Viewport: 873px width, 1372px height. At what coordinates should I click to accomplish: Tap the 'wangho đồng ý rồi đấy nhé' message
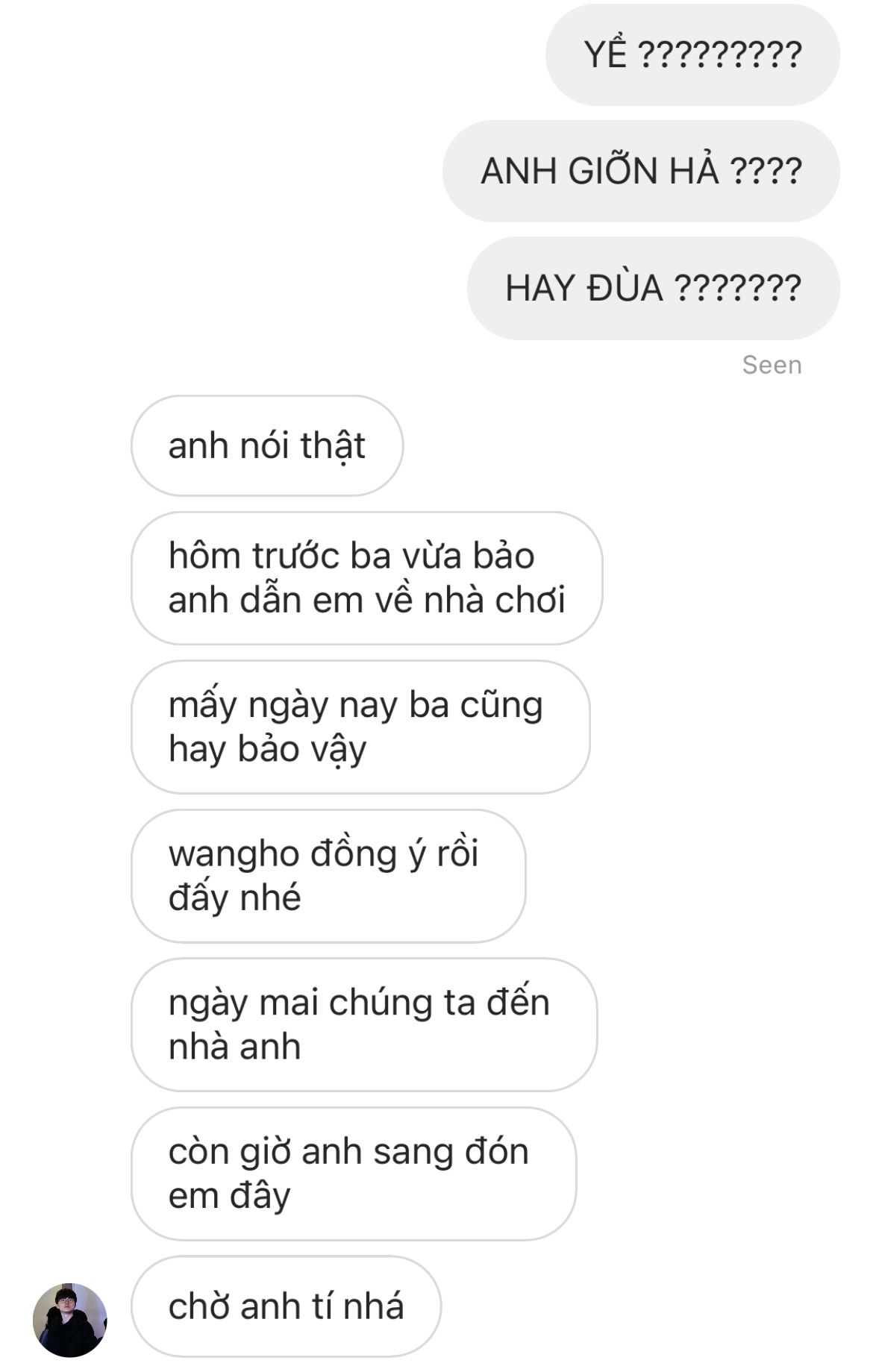(328, 876)
